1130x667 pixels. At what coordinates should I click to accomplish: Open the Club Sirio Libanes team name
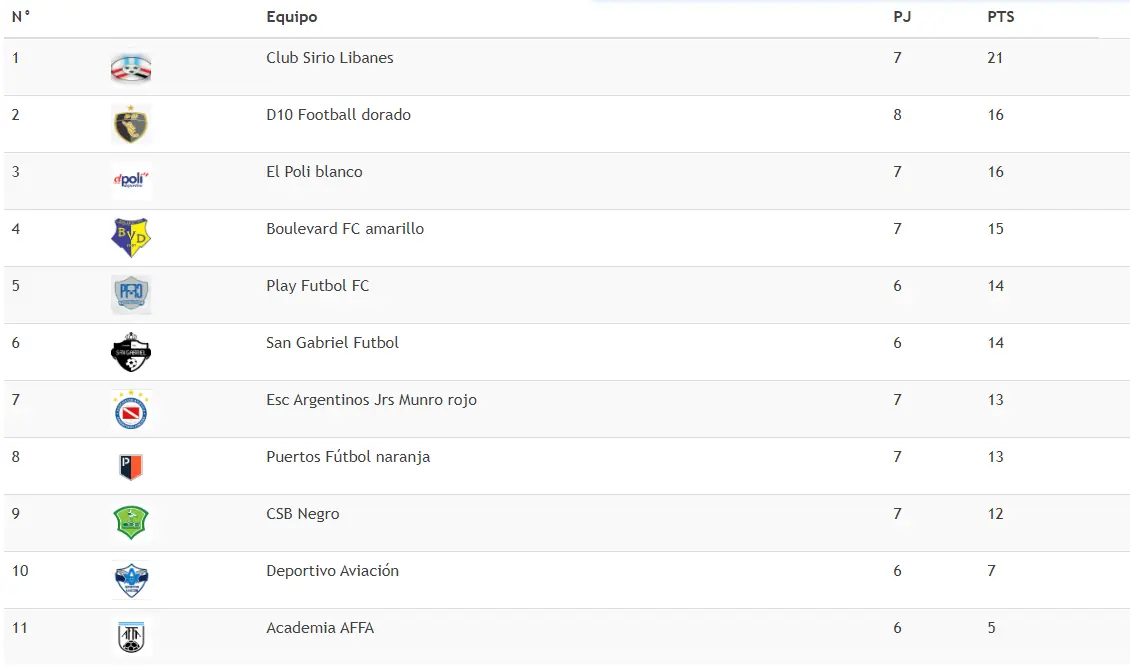pyautogui.click(x=330, y=58)
